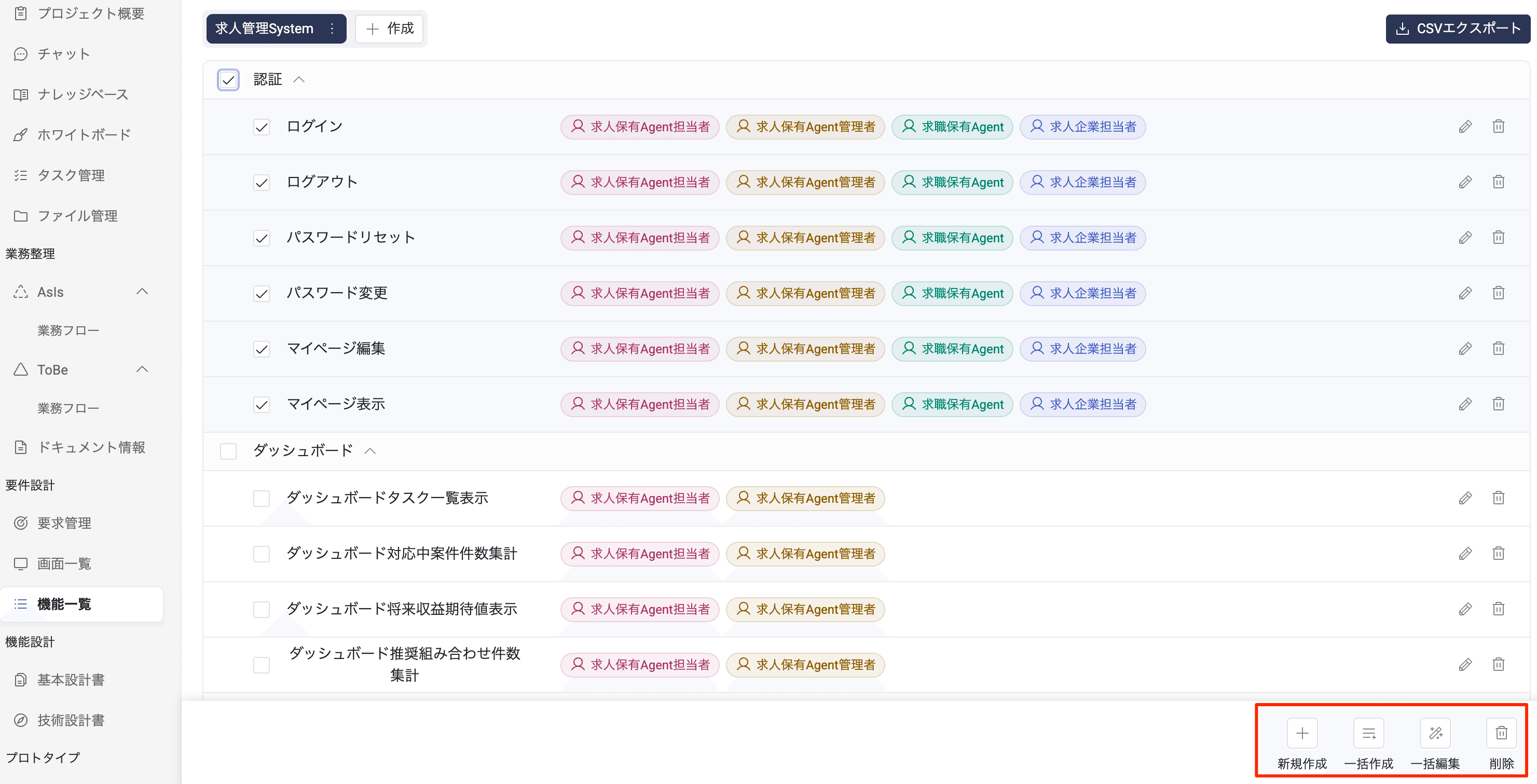Uncheck the マイページ編集 checkbox

coord(262,349)
